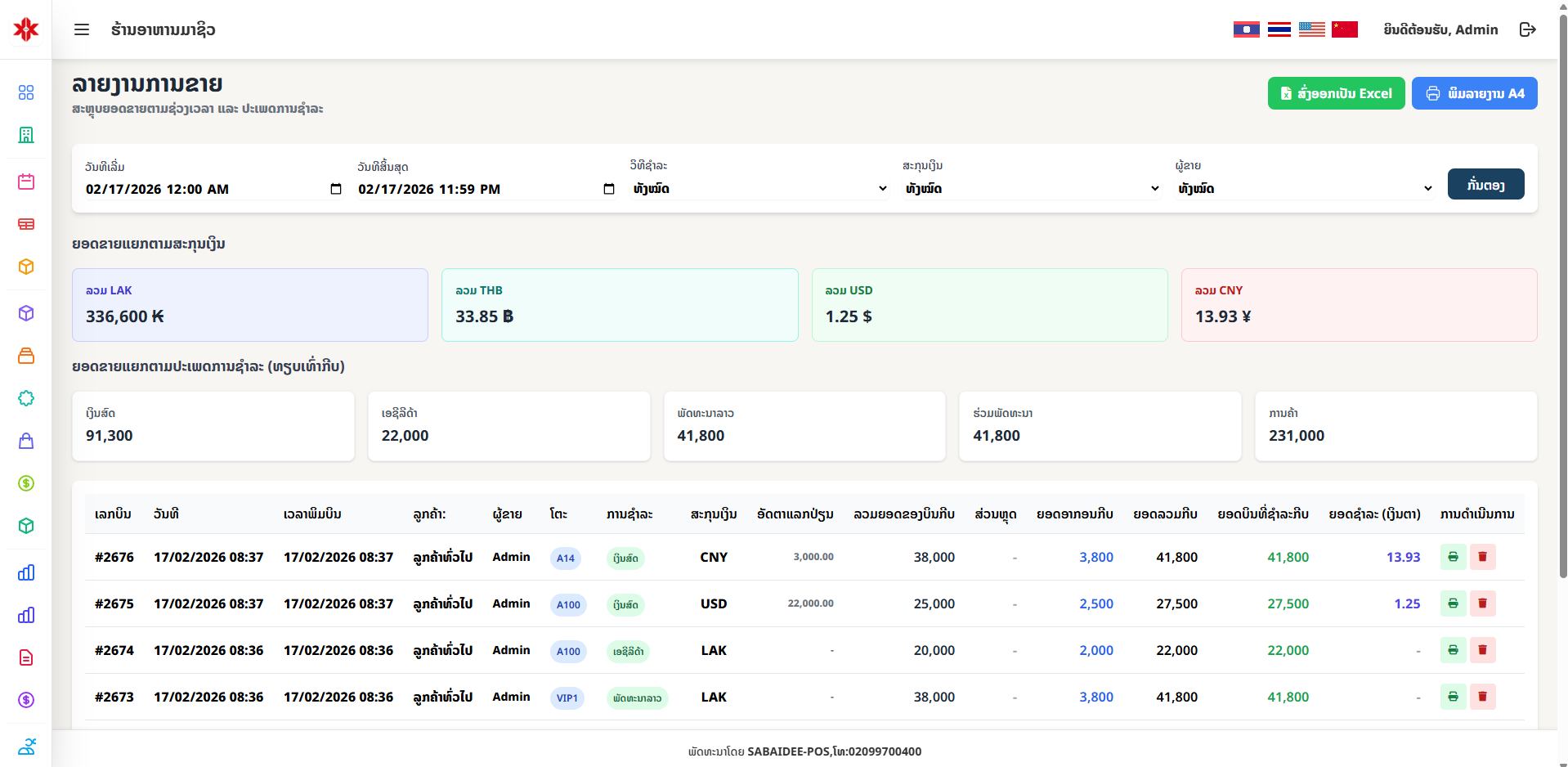This screenshot has height=767, width=1568.
Task: Open the seller filter dropdown
Action: tap(1304, 189)
